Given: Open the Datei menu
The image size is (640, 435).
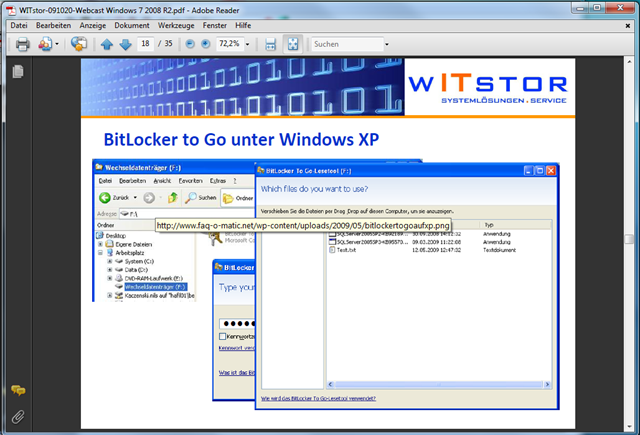Looking at the screenshot, I should [x=19, y=25].
